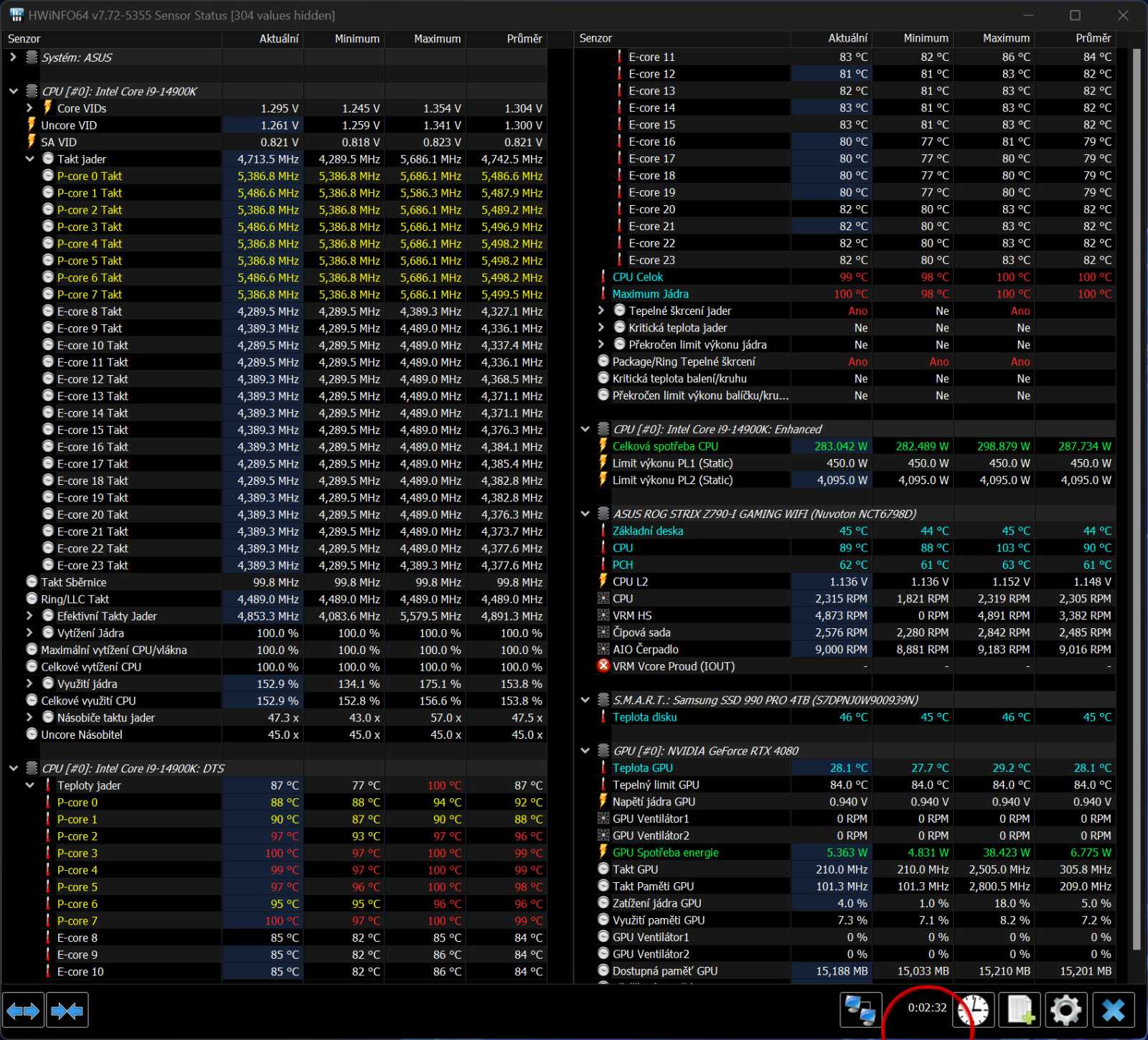Open remote network sensors monitor icon

860,1011
